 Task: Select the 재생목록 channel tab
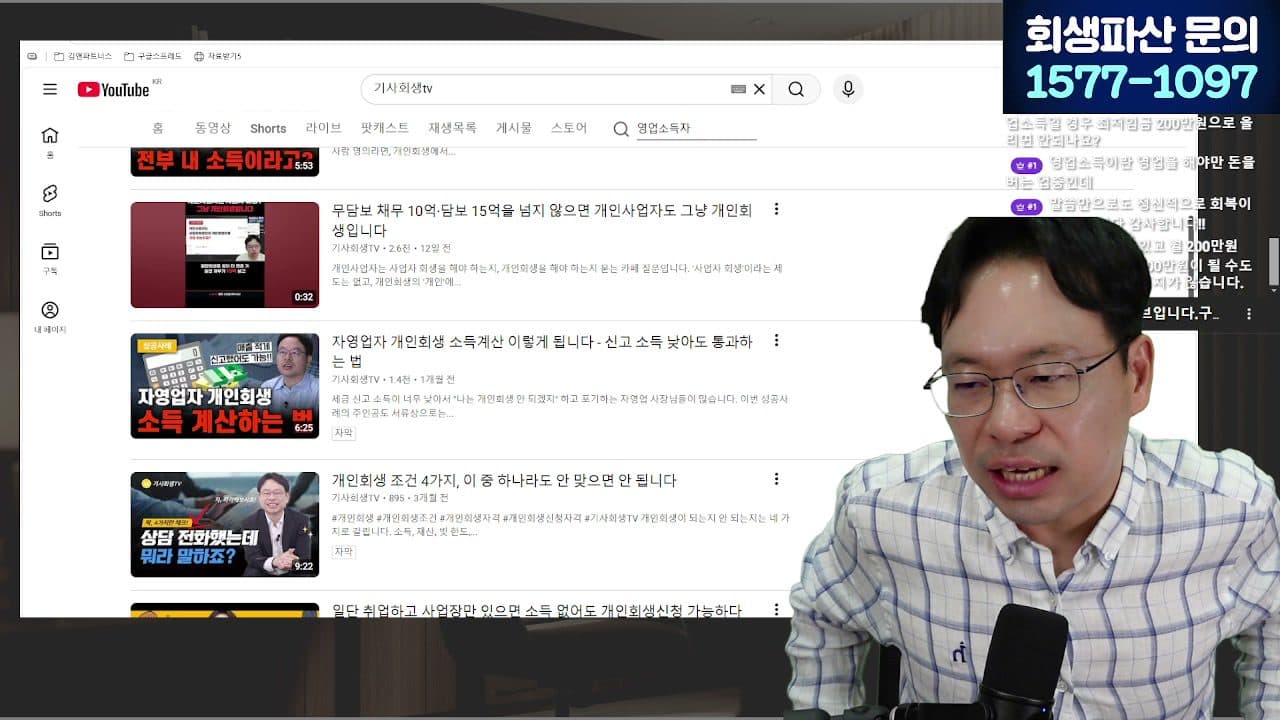(x=452, y=128)
